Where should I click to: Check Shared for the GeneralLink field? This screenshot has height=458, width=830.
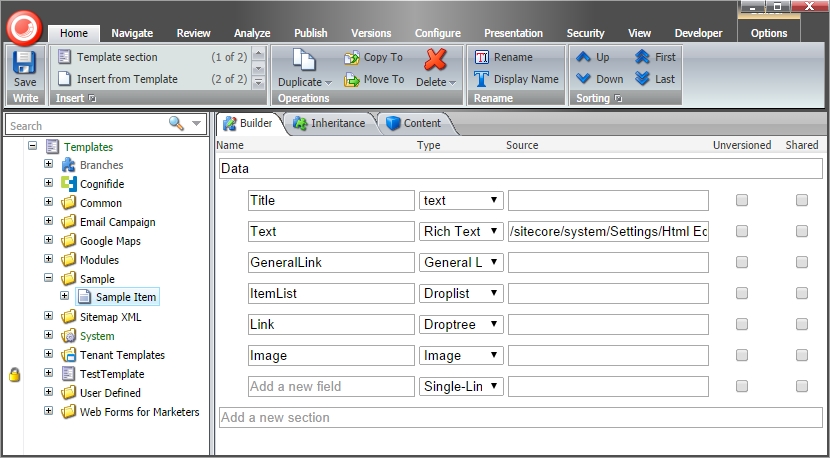(x=802, y=262)
